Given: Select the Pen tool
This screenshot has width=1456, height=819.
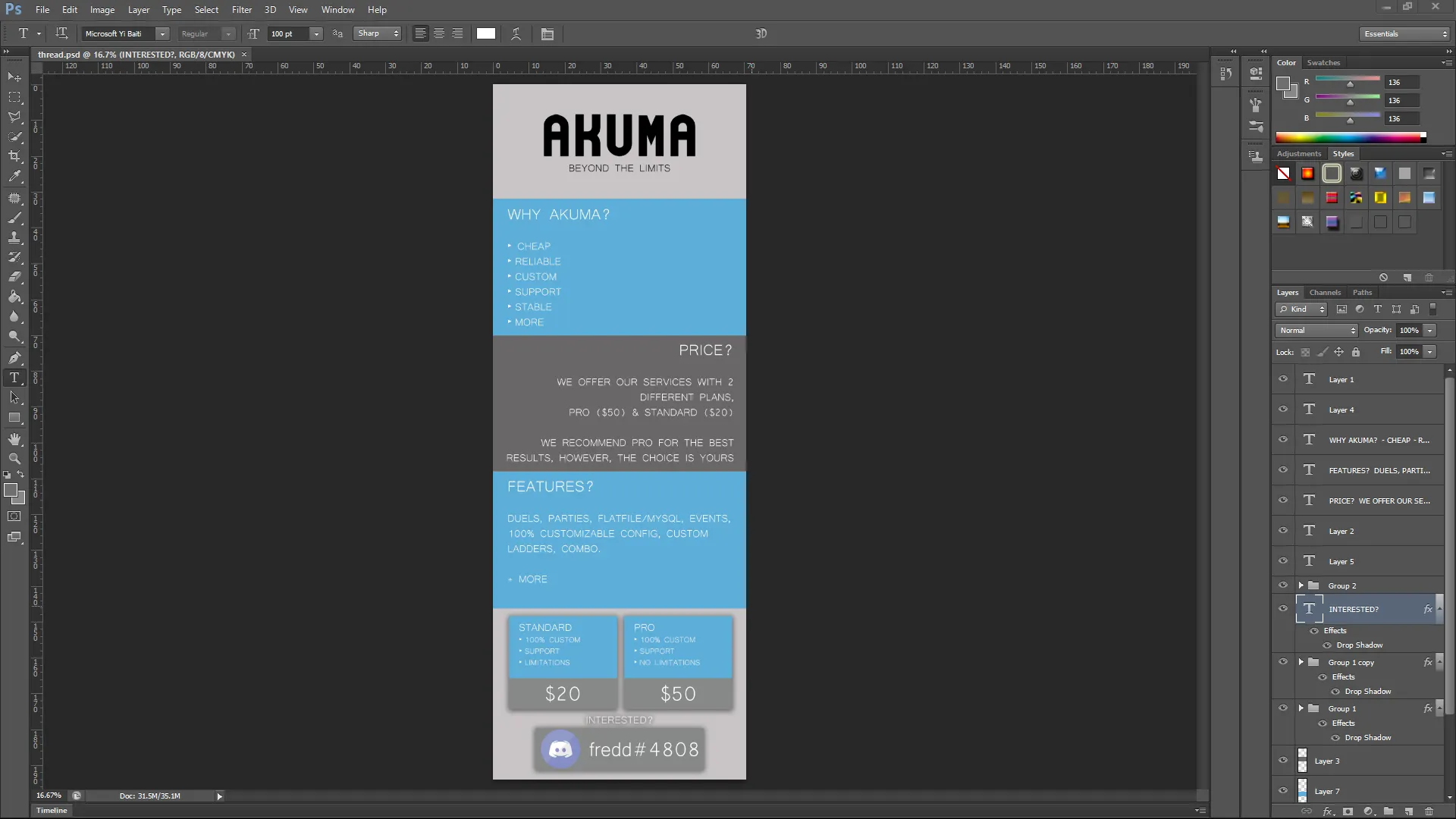Looking at the screenshot, I should point(14,357).
